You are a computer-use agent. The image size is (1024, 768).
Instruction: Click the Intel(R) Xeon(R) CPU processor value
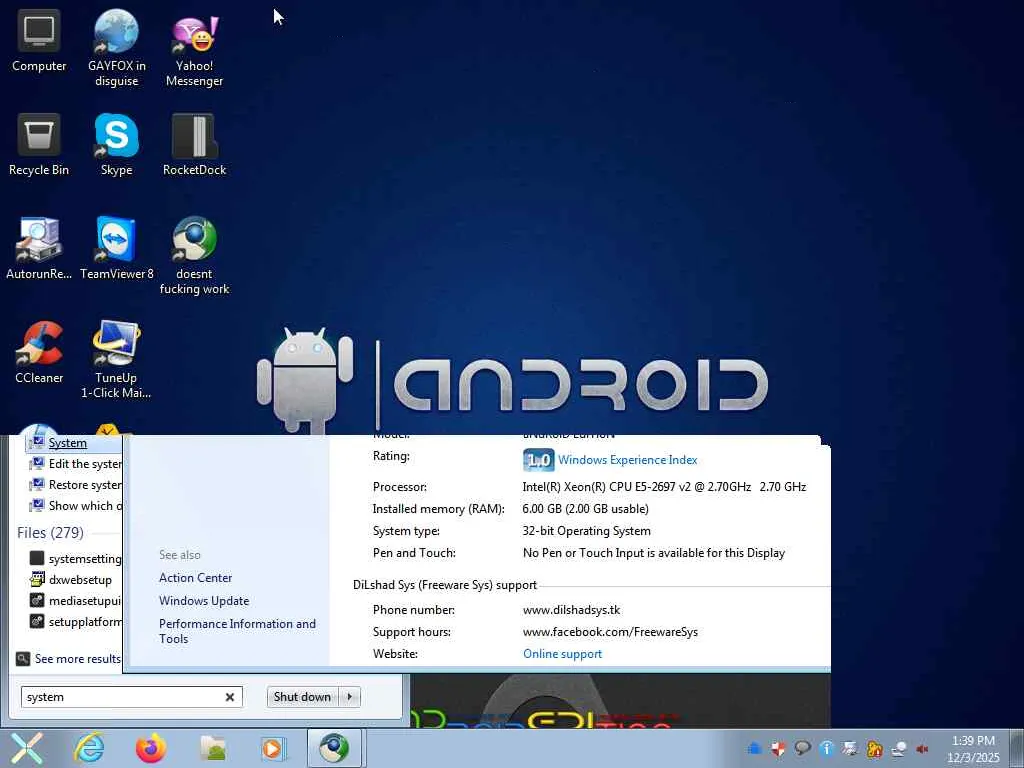click(664, 487)
